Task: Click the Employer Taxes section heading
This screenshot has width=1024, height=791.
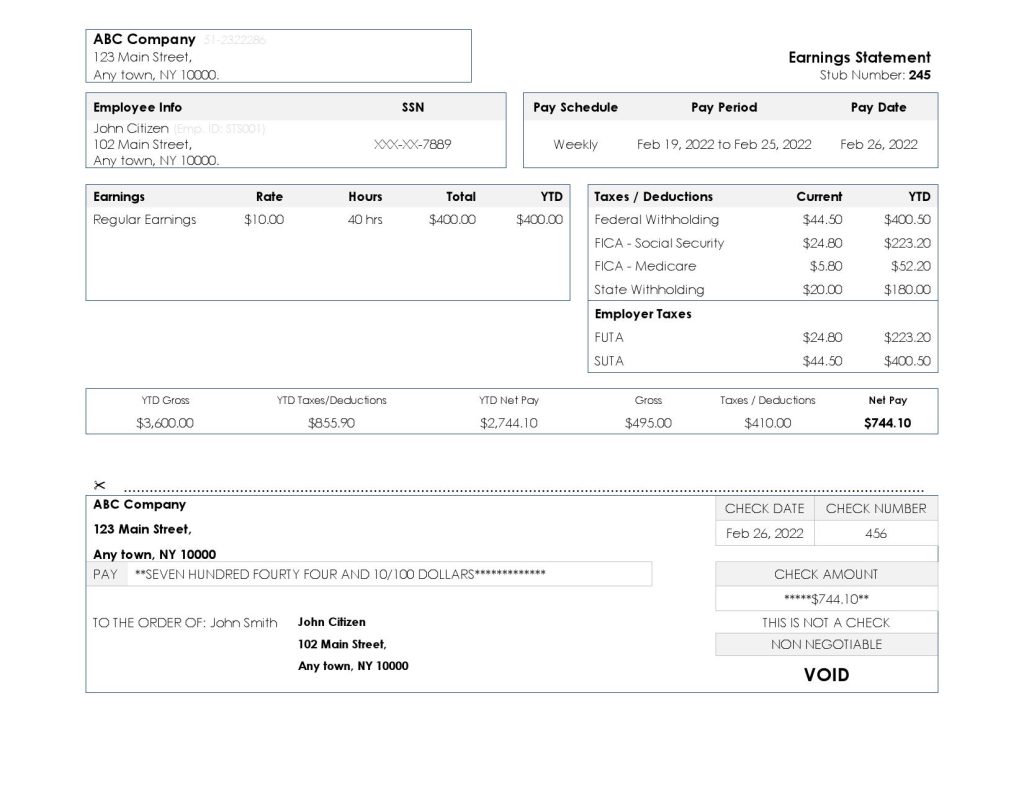Action: [x=643, y=314]
